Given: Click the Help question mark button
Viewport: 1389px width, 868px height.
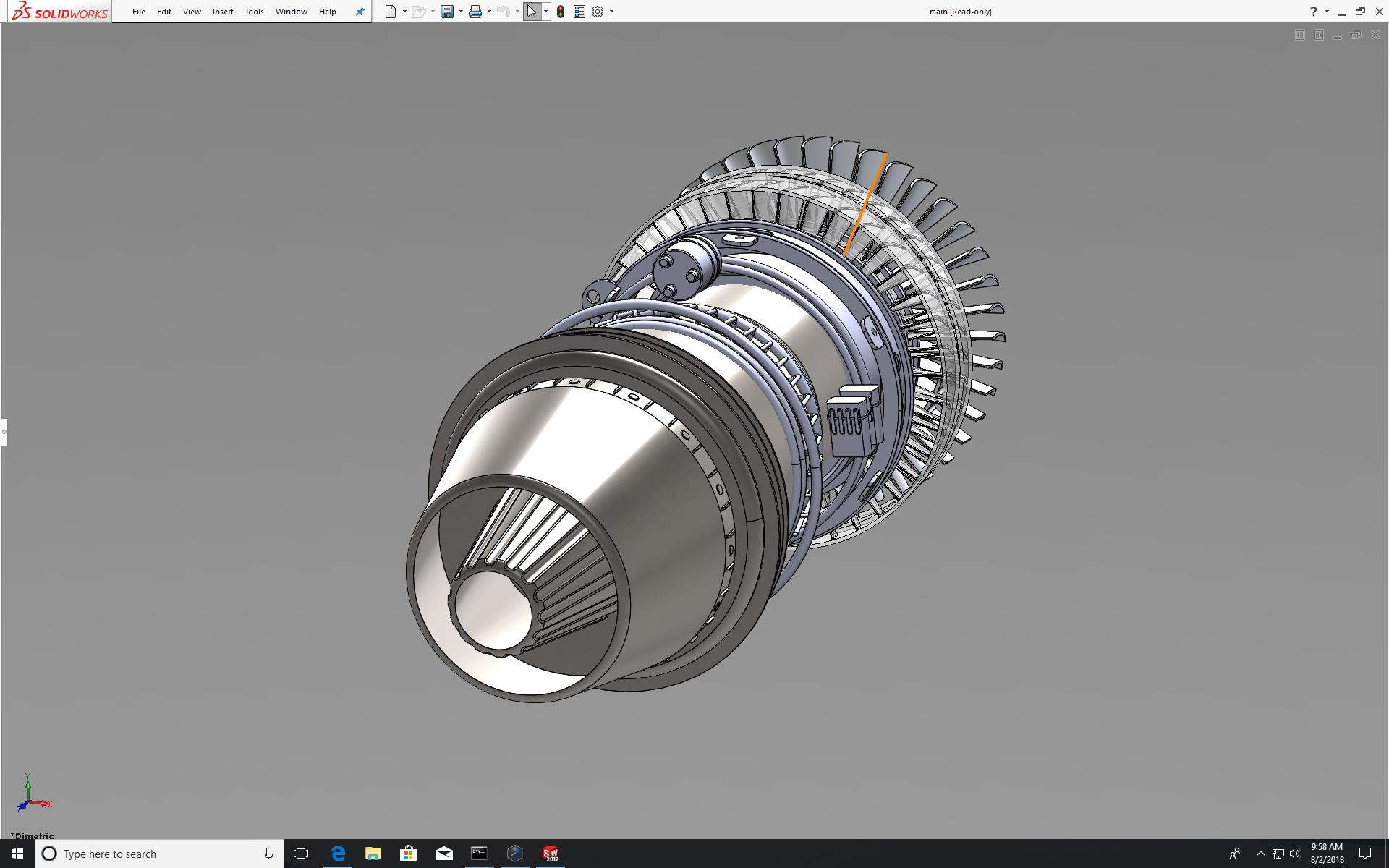Looking at the screenshot, I should (x=1313, y=12).
